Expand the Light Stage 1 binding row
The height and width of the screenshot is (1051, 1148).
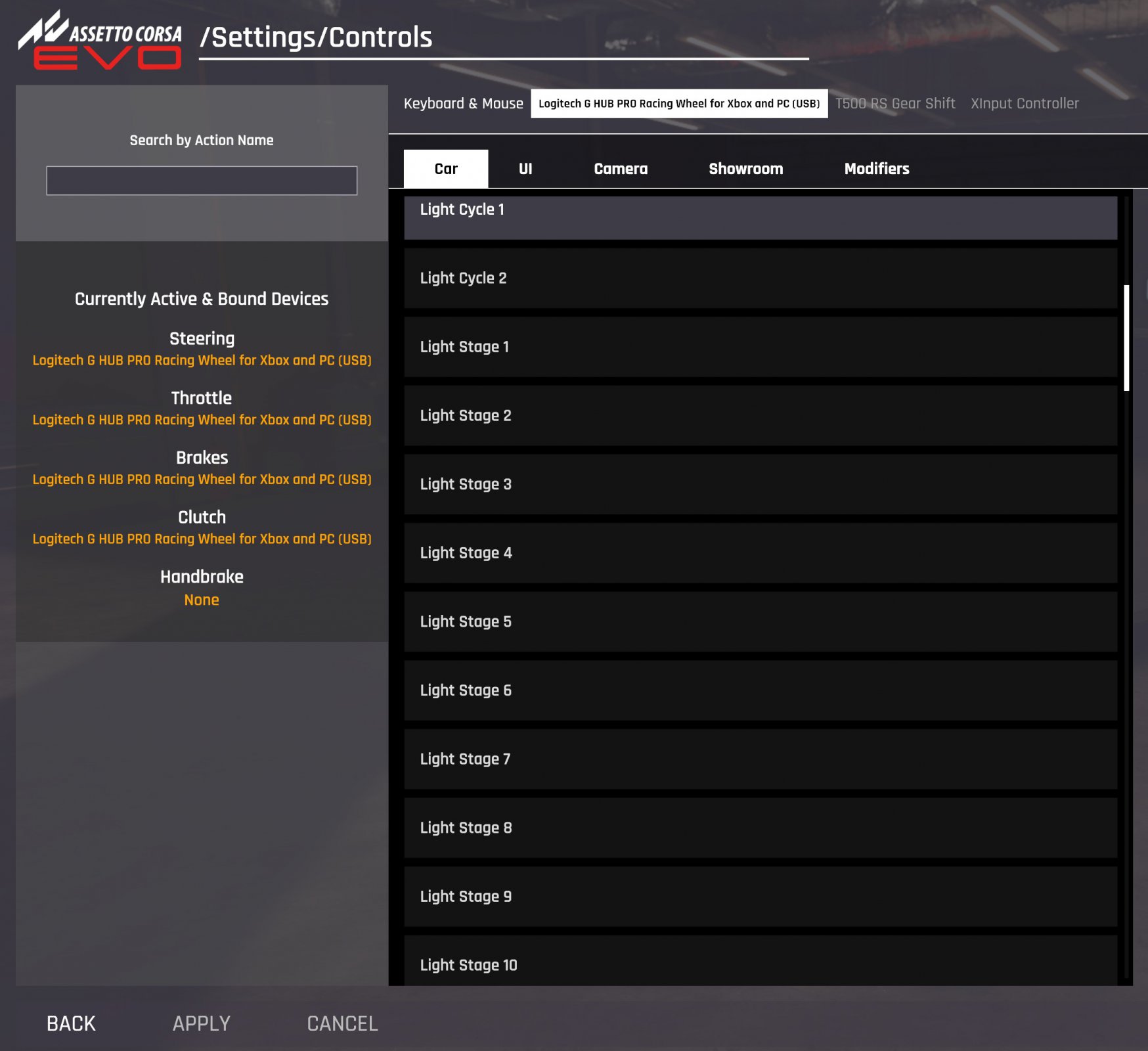pos(760,347)
